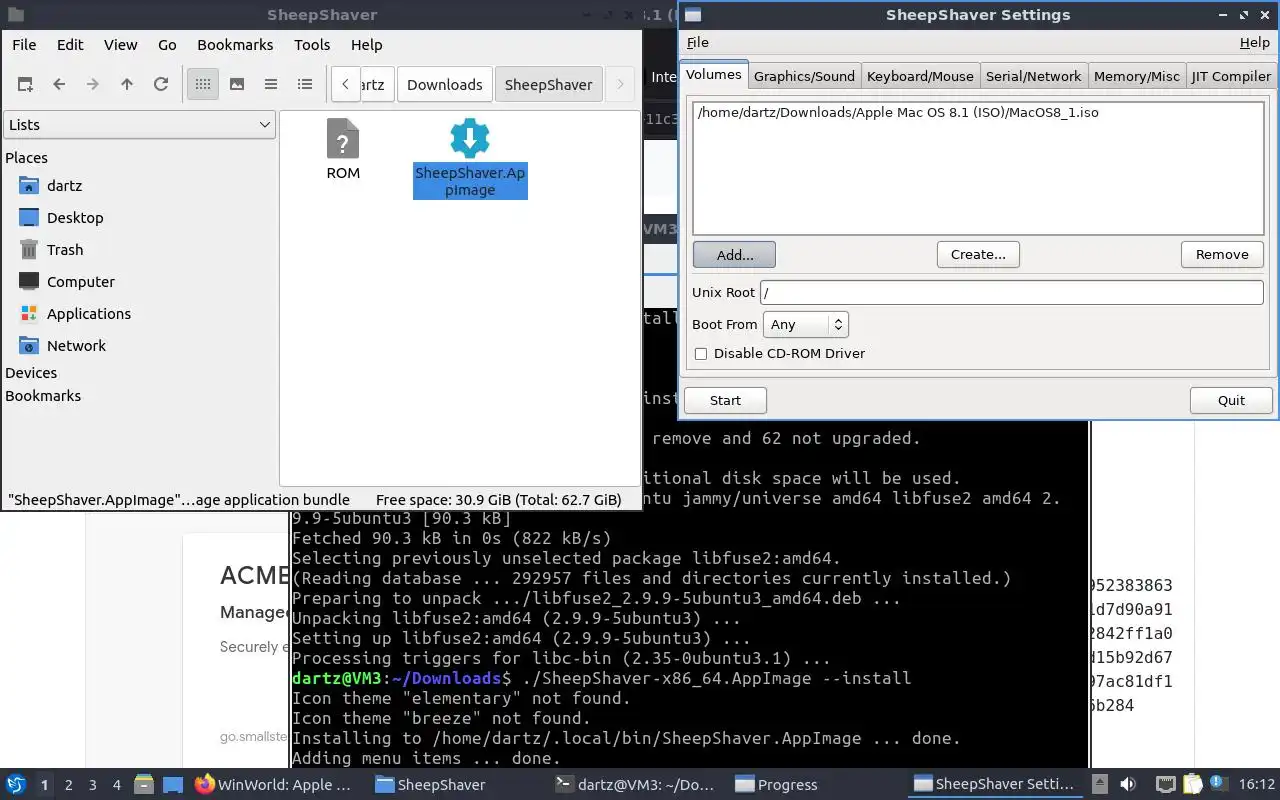Image resolution: width=1280 pixels, height=800 pixels.
Task: Go to Downloads in path bar
Action: [445, 85]
